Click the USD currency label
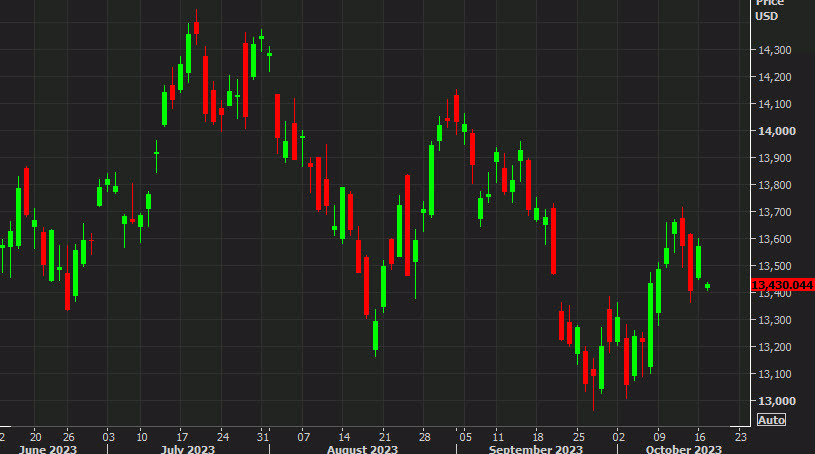The height and width of the screenshot is (454, 815). (767, 16)
